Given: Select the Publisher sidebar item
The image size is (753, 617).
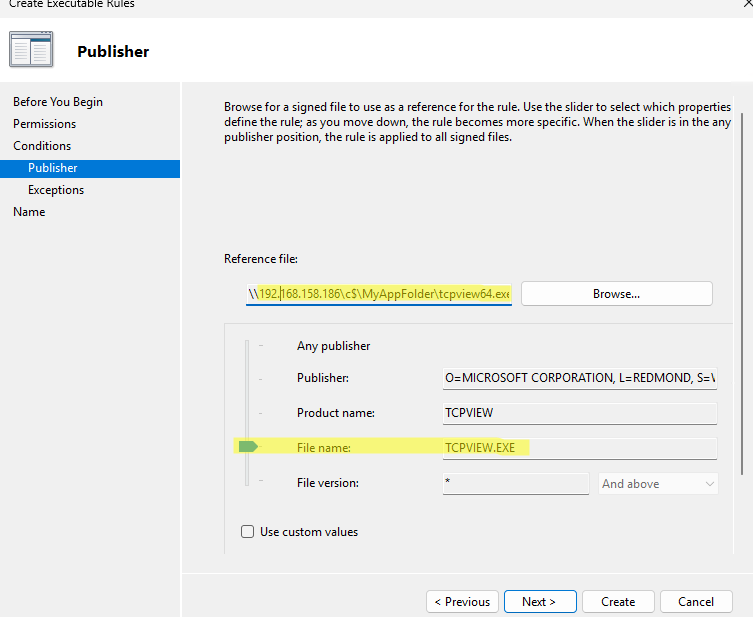Looking at the screenshot, I should [53, 168].
